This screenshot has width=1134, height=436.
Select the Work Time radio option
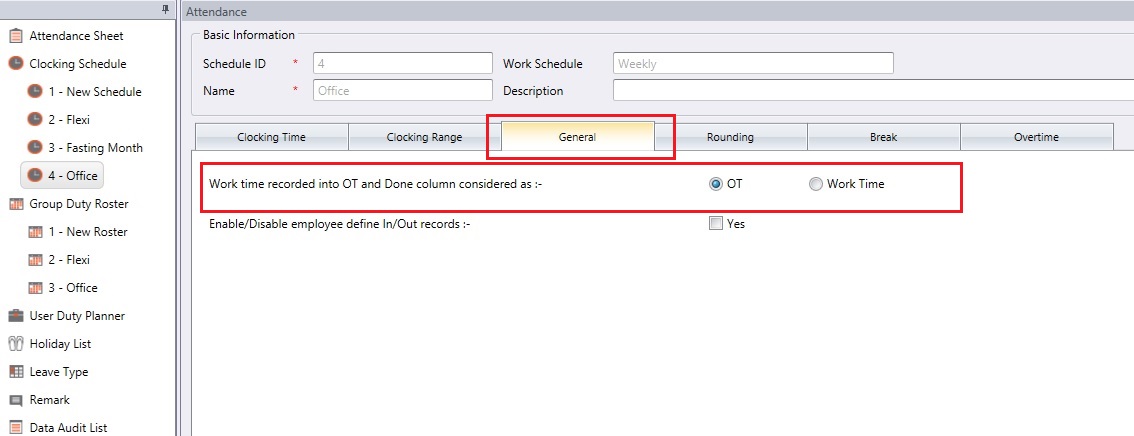coord(816,184)
